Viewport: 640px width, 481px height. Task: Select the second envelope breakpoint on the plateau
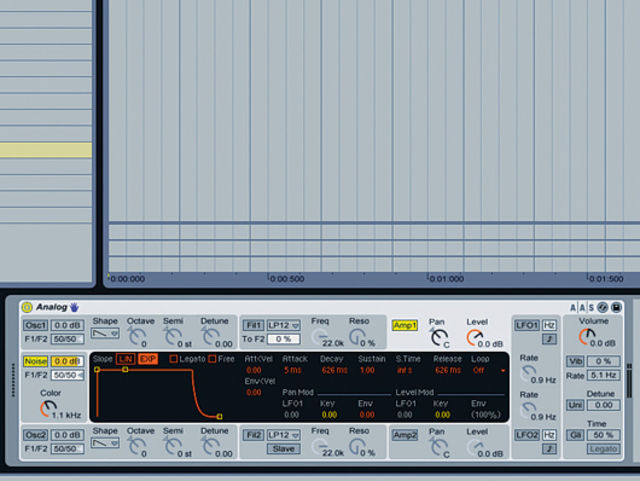(x=125, y=370)
